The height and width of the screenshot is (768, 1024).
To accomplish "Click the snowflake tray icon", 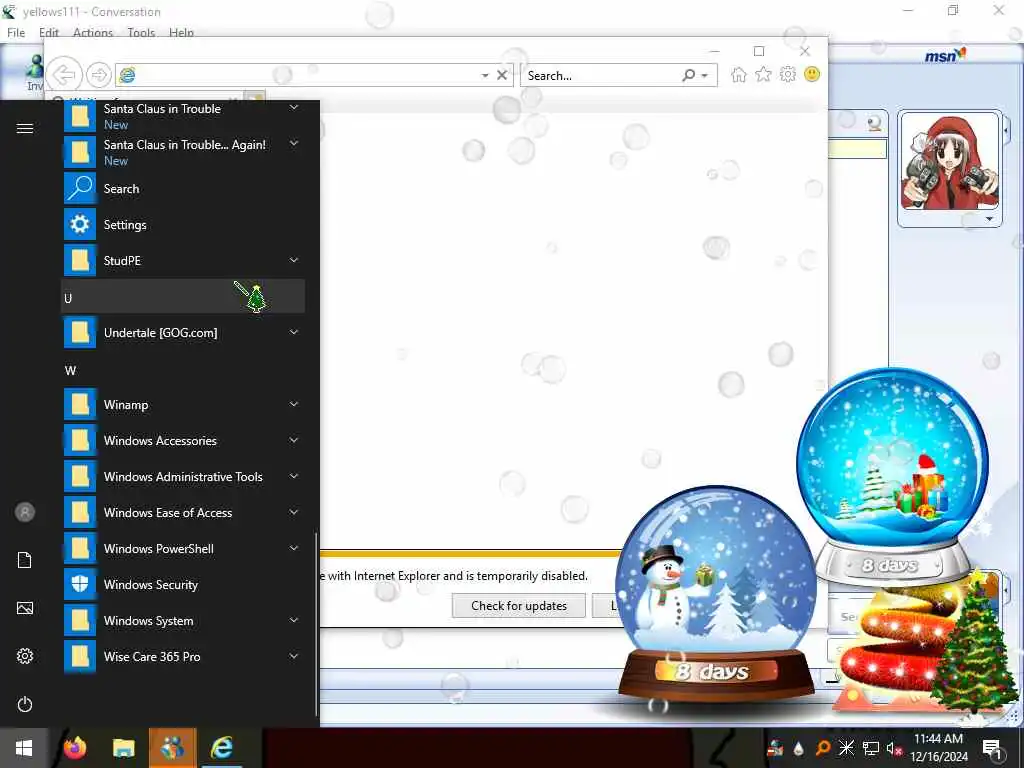I will (x=846, y=748).
